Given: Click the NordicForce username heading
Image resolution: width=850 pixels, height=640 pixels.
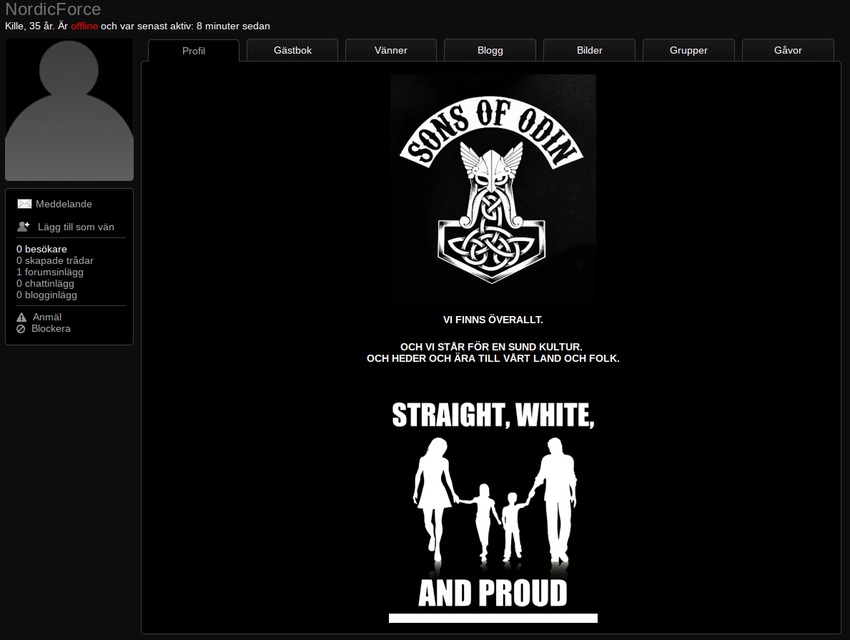Looking at the screenshot, I should 53,10.
